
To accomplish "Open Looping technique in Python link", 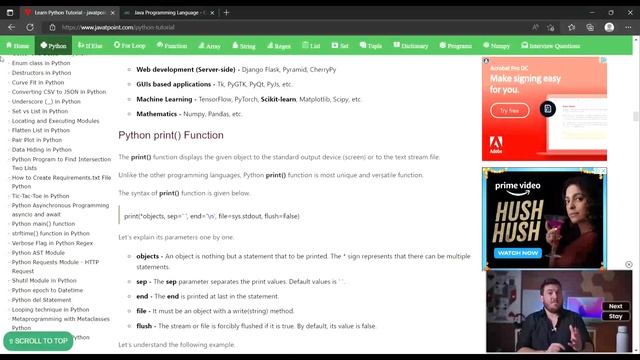I will [x=50, y=309].
